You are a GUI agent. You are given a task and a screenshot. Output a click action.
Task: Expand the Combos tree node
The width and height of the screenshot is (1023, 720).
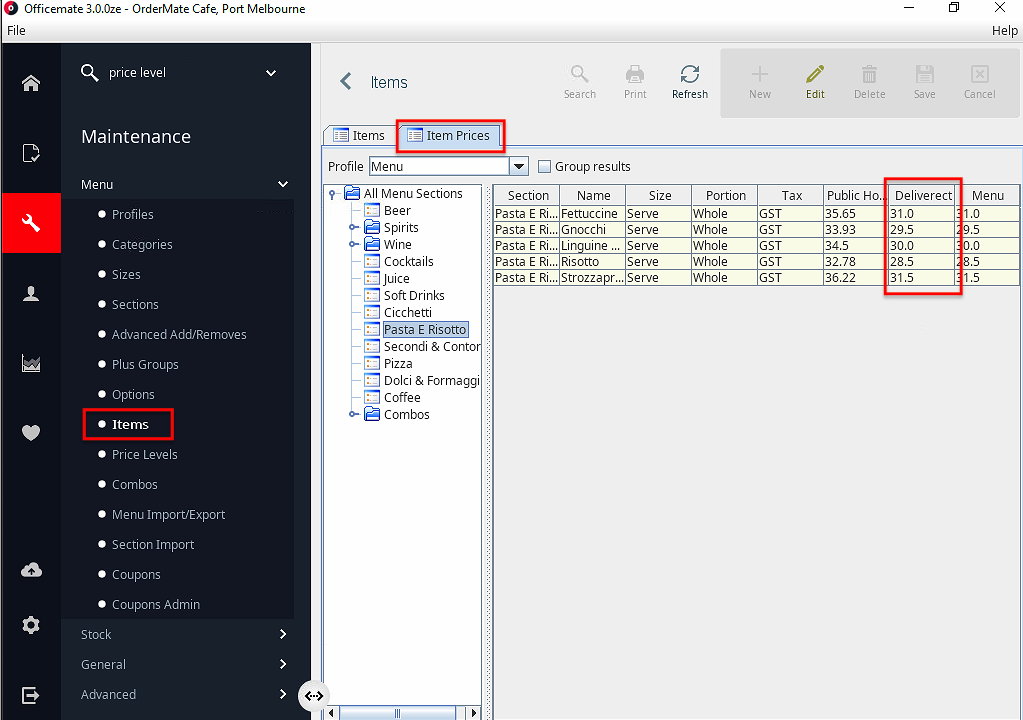tap(353, 414)
